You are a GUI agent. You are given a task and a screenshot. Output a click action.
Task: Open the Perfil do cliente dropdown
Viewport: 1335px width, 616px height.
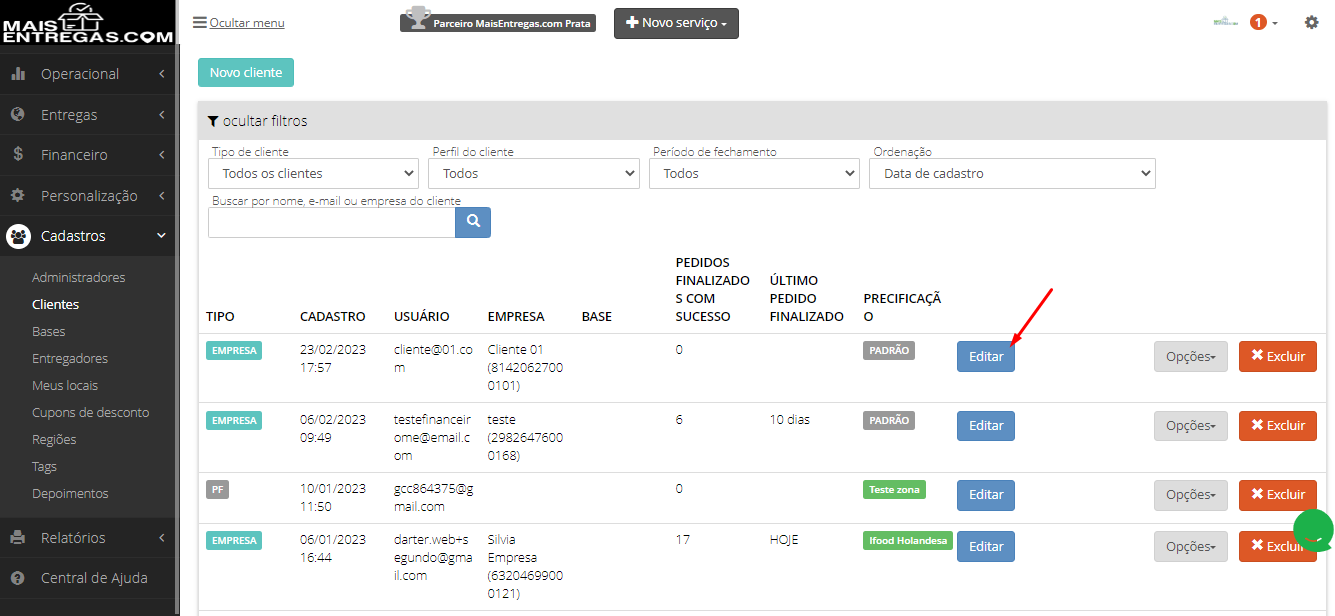(533, 173)
